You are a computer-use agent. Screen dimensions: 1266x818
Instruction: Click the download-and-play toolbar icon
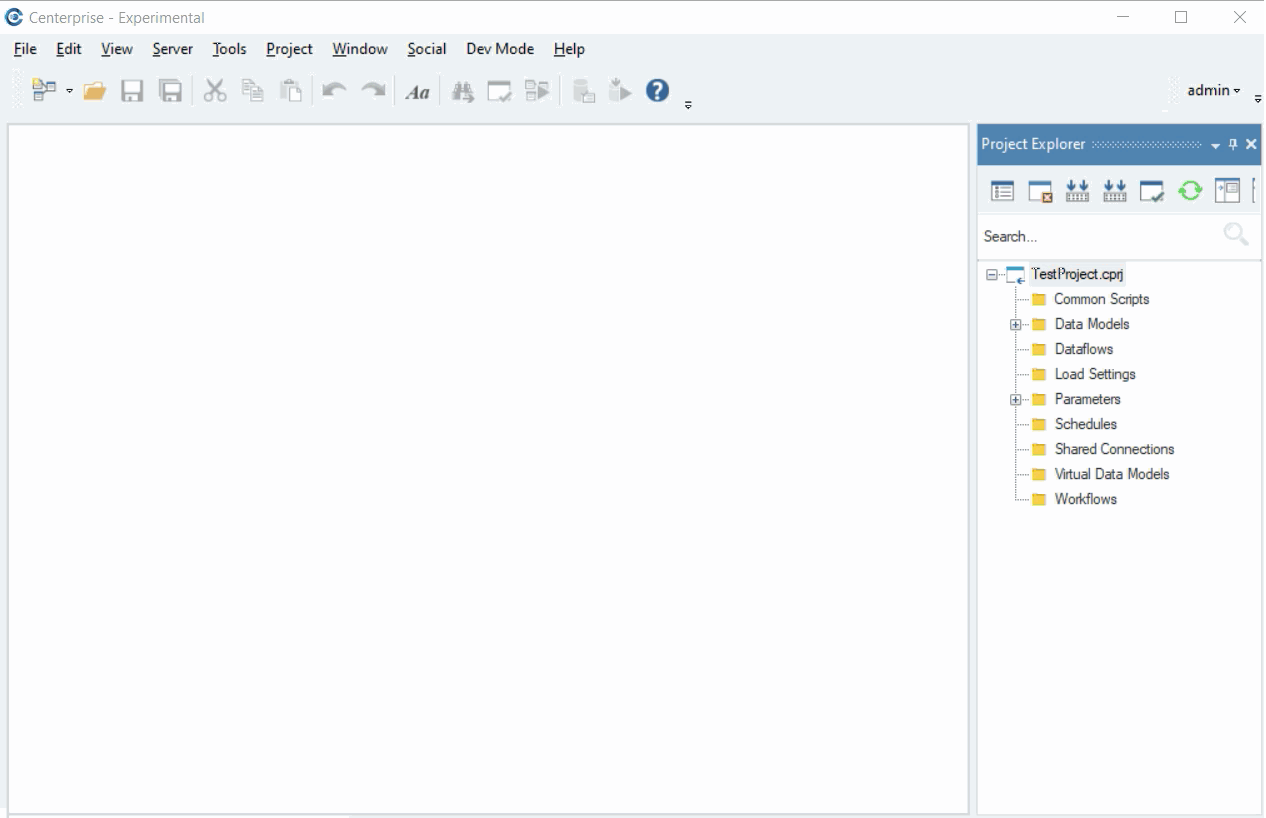coord(620,90)
